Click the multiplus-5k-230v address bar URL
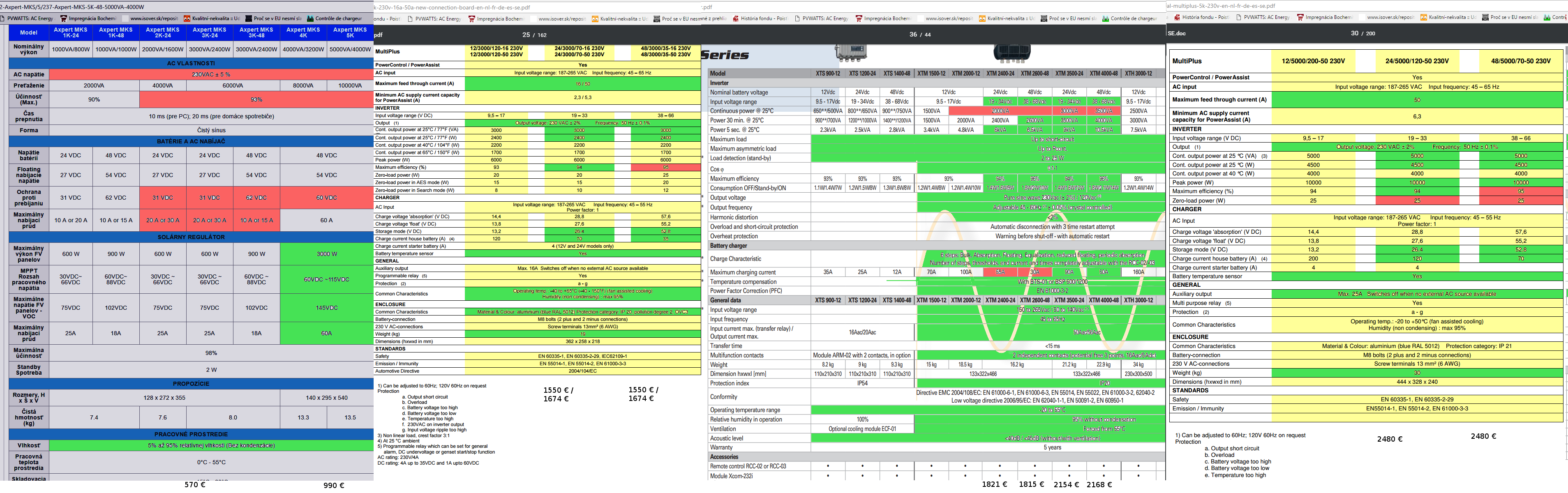Screen dimensions: 1568x493 tap(1220, 5)
